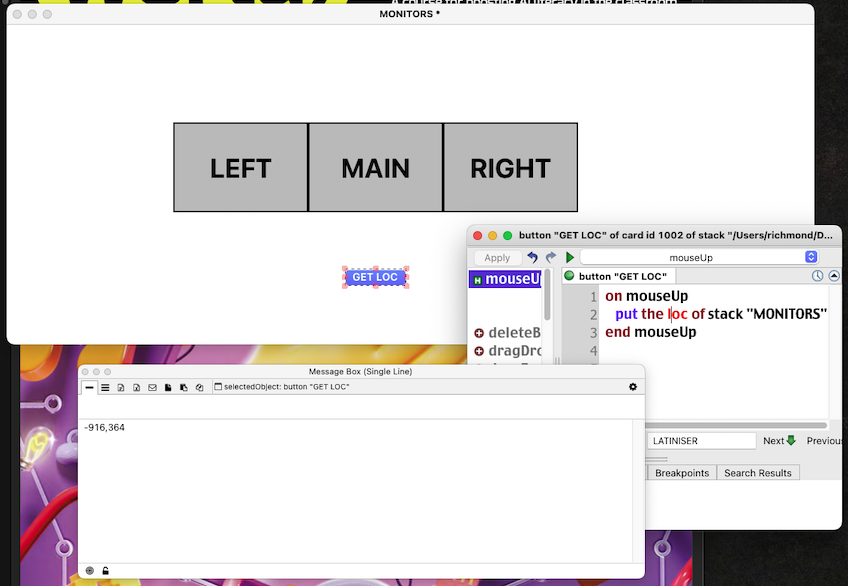
Task: Switch message box to multi-line mode
Action: pos(105,387)
